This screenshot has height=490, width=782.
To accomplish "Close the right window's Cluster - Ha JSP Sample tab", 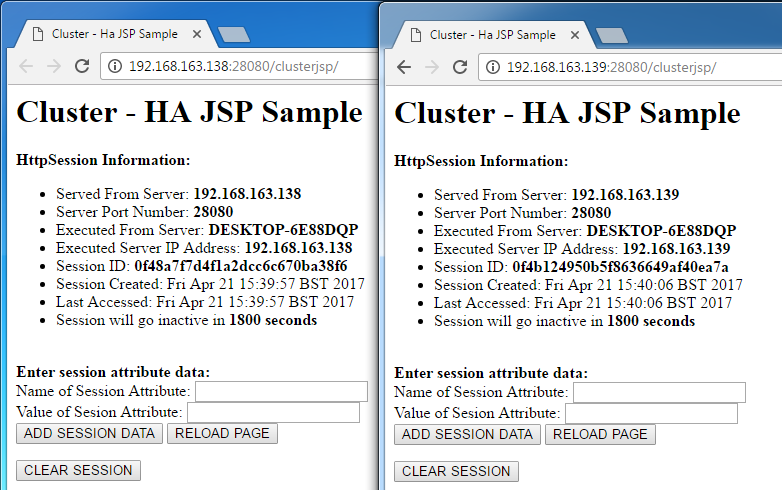I will click(575, 34).
